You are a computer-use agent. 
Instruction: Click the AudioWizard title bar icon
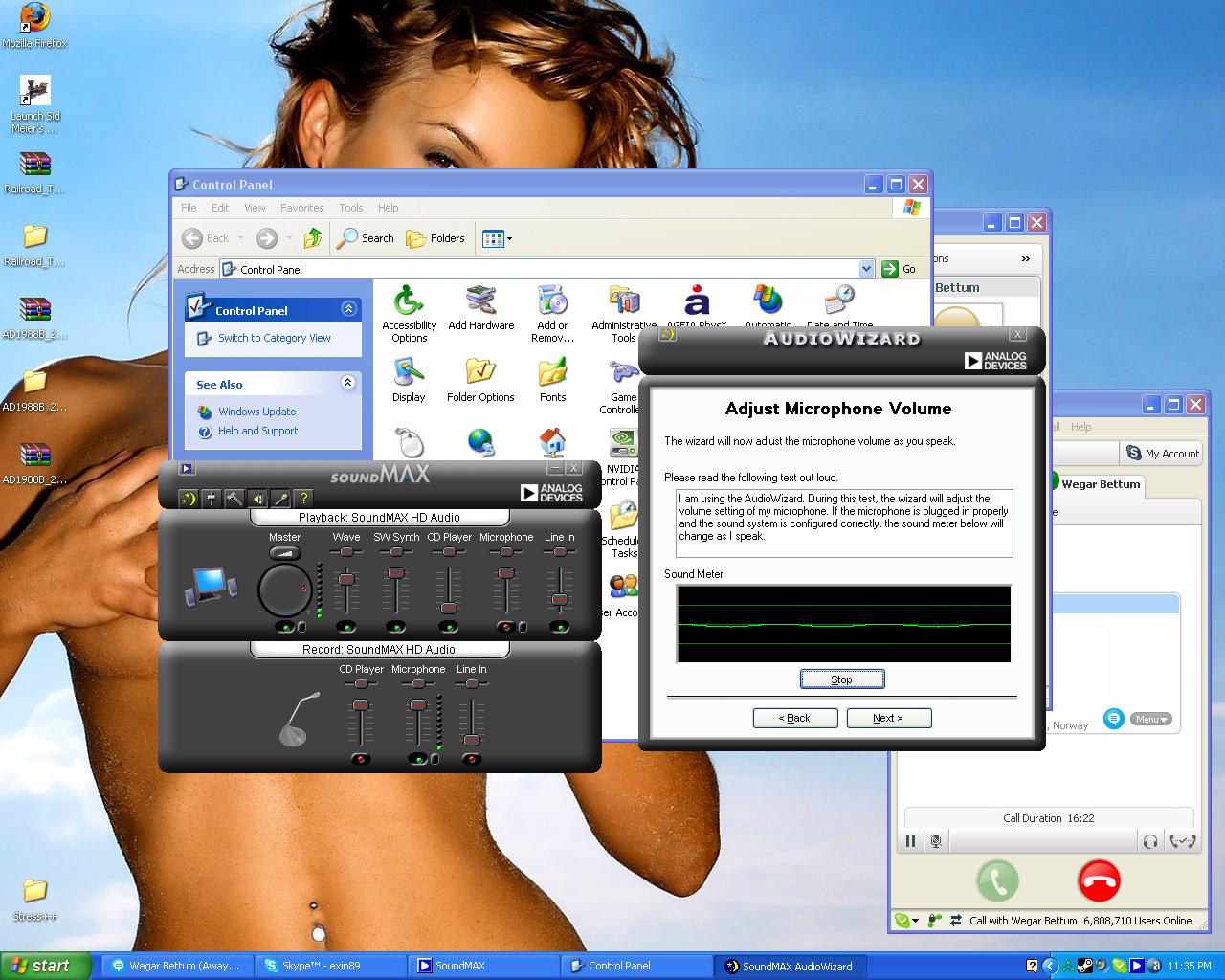pos(667,335)
